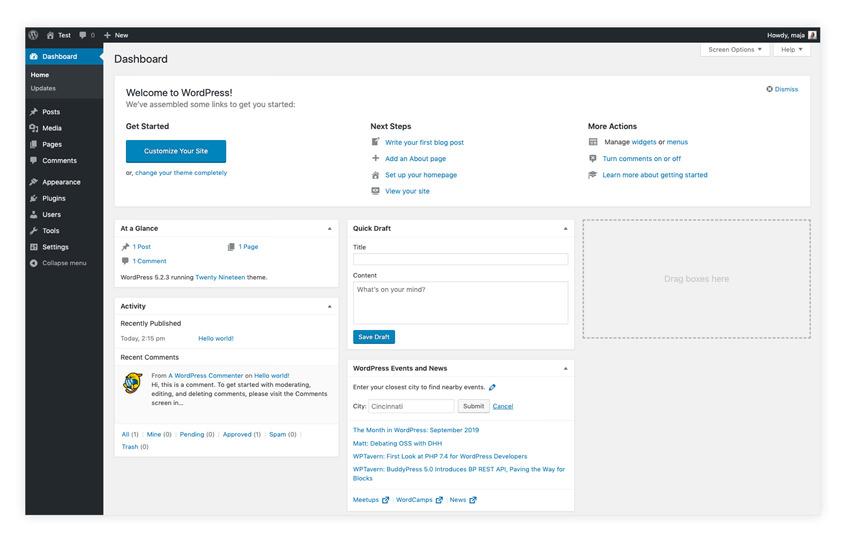Open the Plugins menu label
The image size is (845, 545).
54,198
